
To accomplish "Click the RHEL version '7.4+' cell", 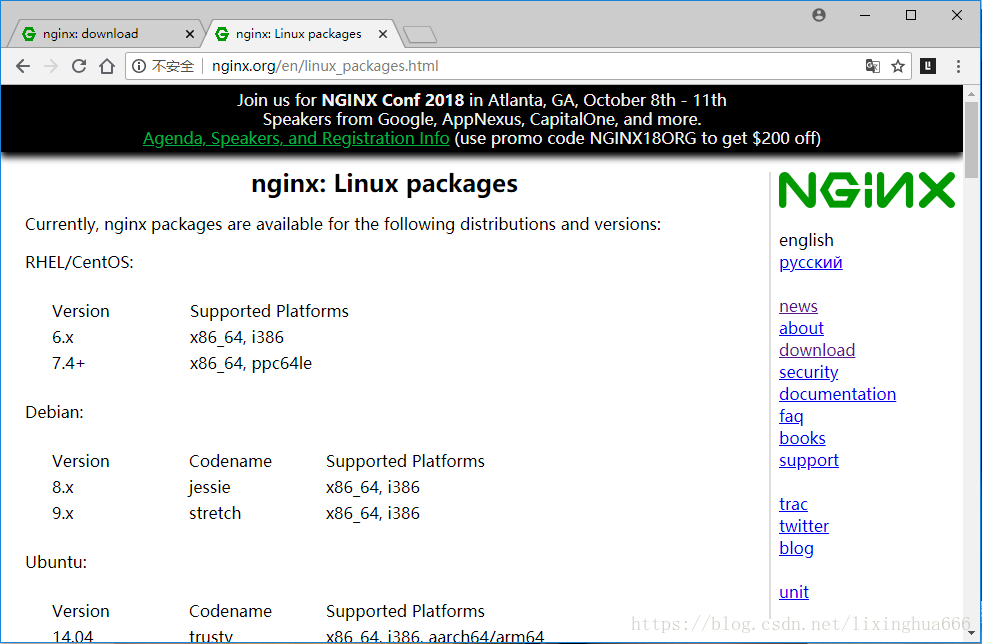I will 68,363.
